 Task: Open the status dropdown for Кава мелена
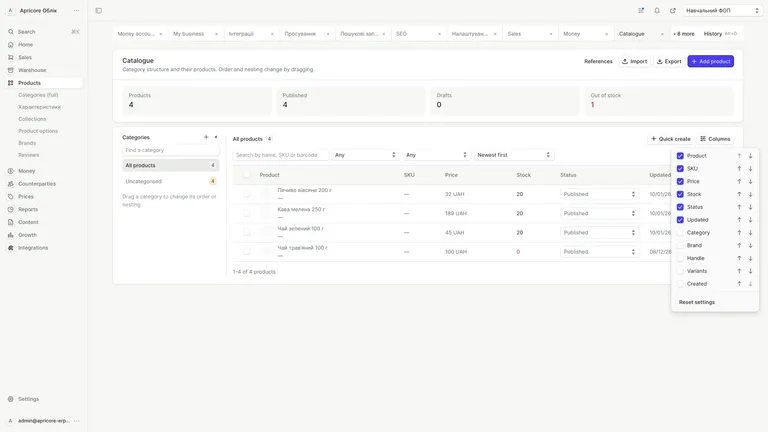pos(599,213)
